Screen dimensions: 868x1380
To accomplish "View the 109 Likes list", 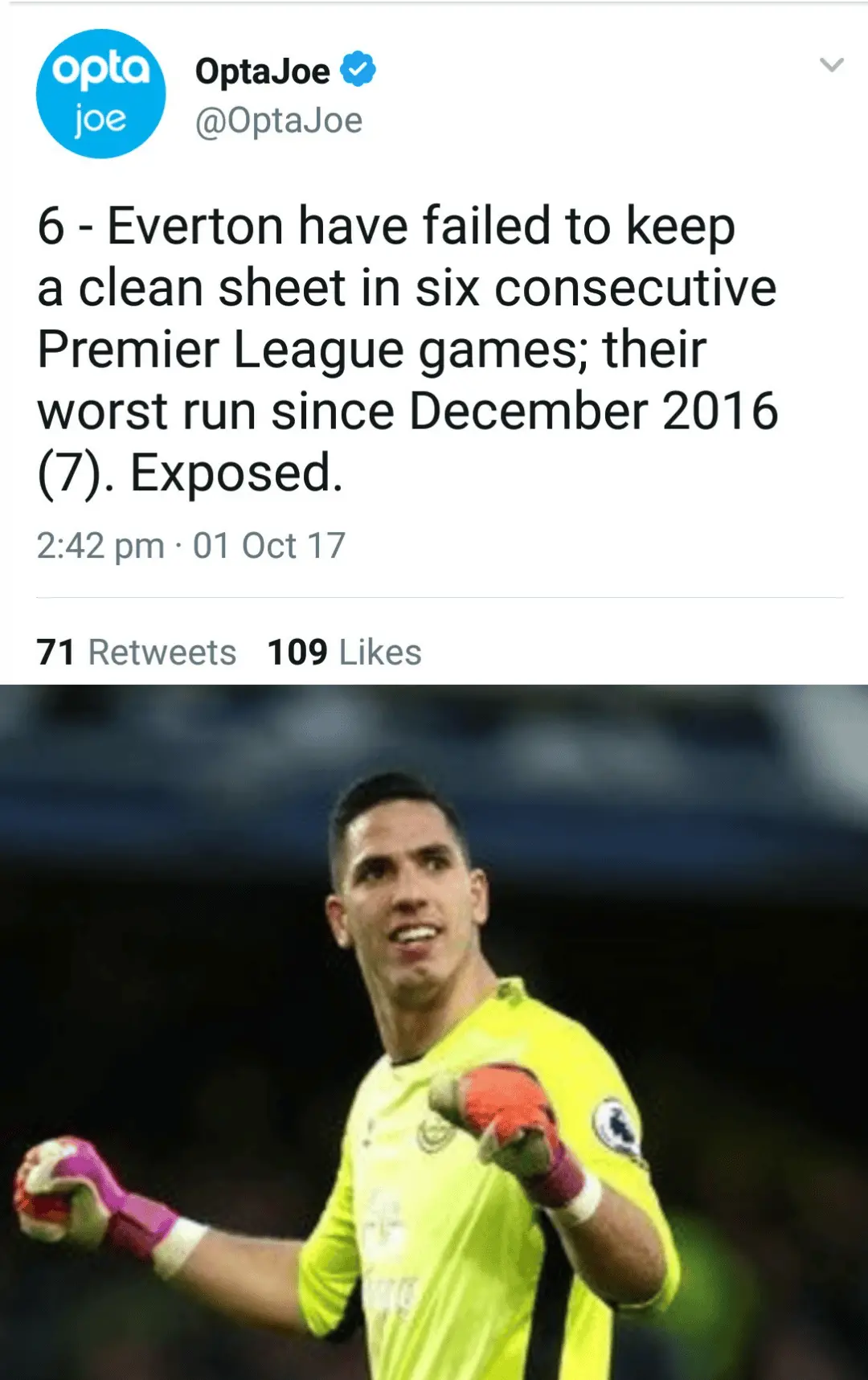I will tap(344, 652).
